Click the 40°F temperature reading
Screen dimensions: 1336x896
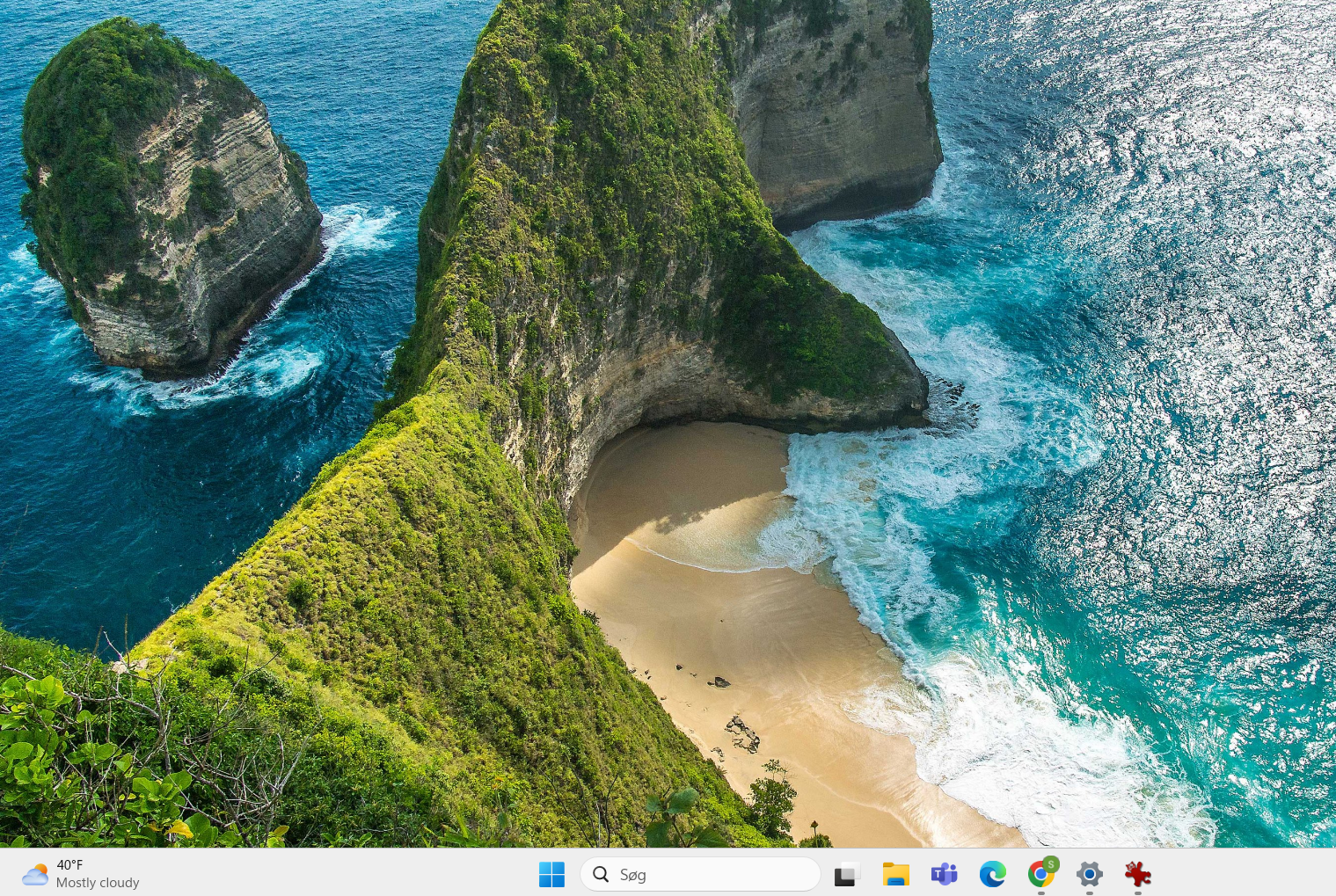[x=70, y=864]
